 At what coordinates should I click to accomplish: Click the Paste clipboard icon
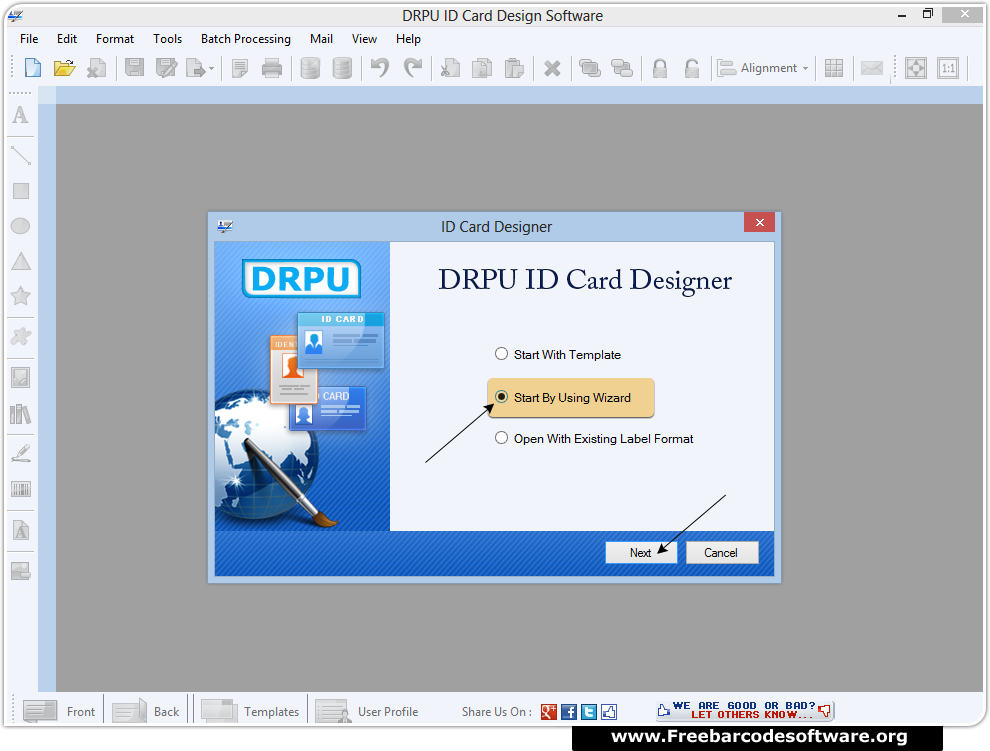[x=514, y=68]
